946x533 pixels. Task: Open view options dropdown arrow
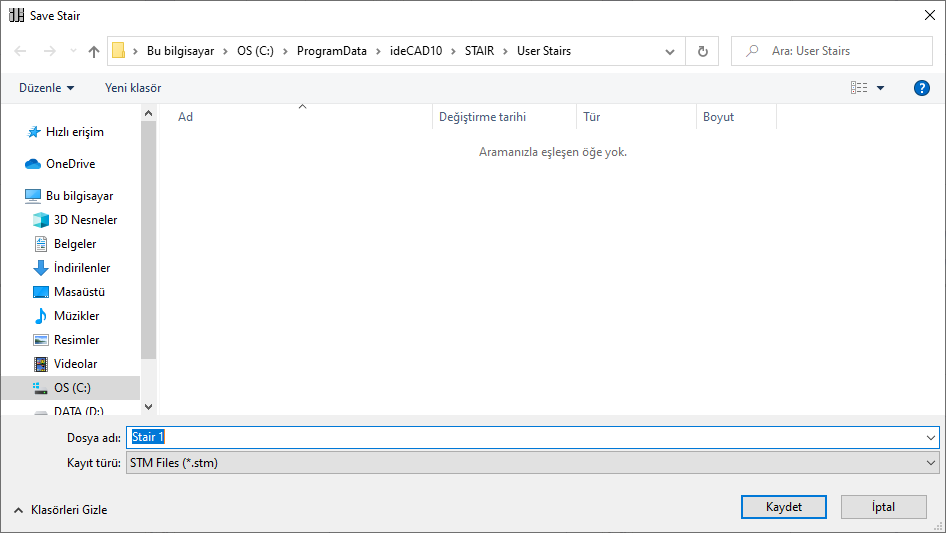coord(881,88)
